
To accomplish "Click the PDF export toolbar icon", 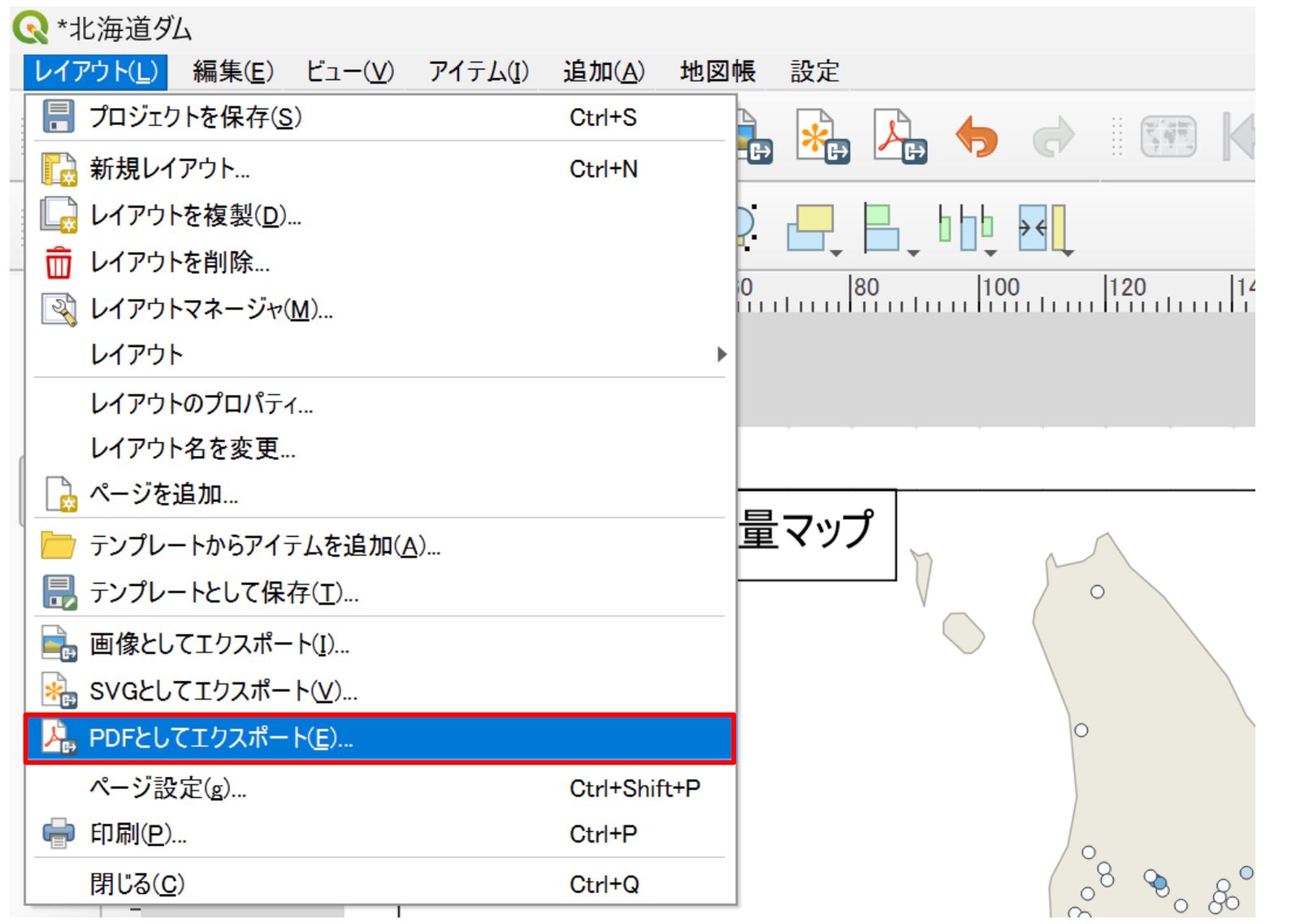I will [899, 137].
